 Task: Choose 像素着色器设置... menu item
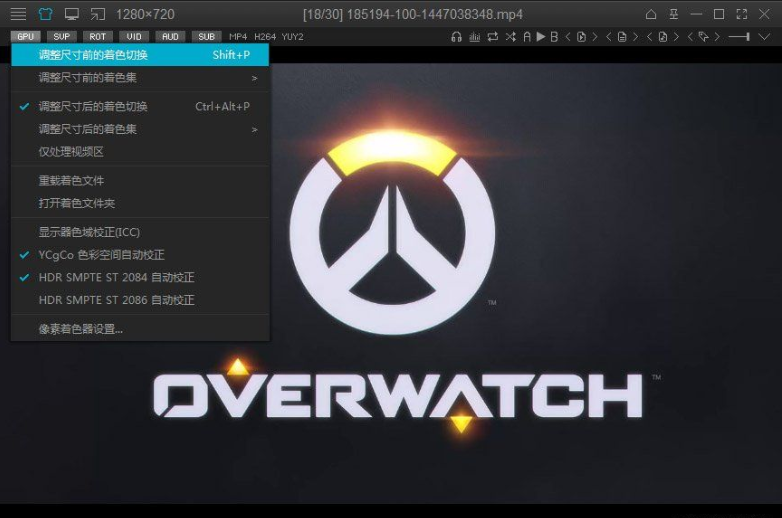(80, 328)
